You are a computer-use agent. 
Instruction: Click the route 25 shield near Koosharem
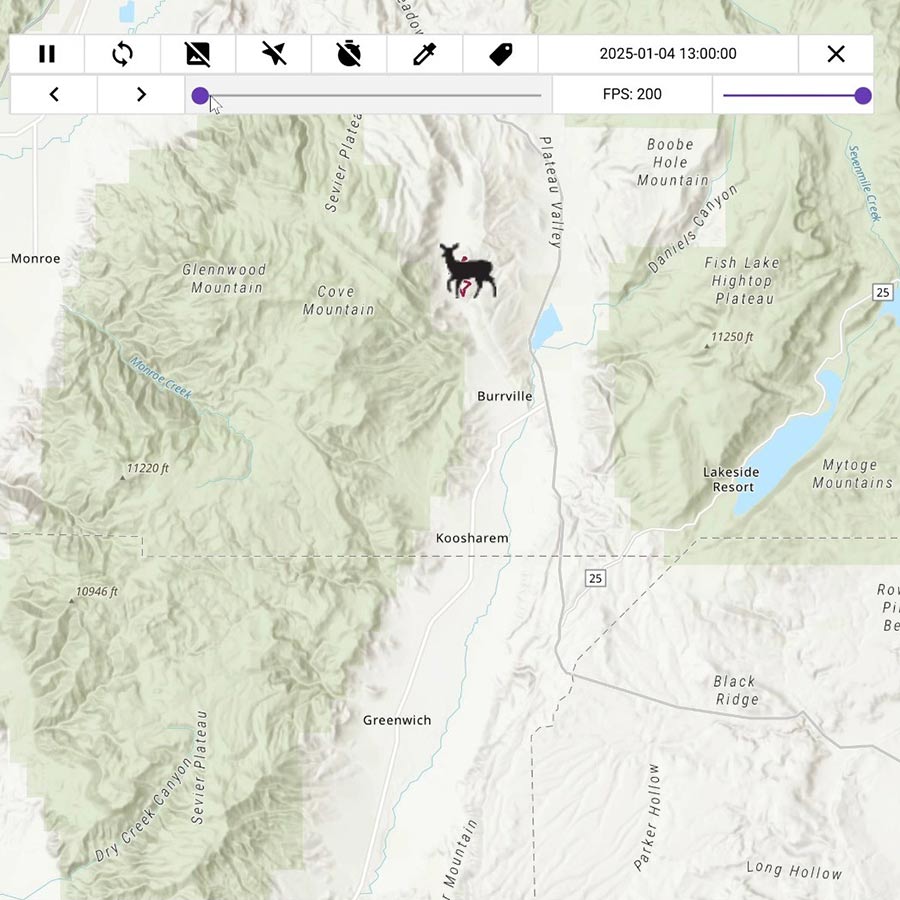pos(596,578)
